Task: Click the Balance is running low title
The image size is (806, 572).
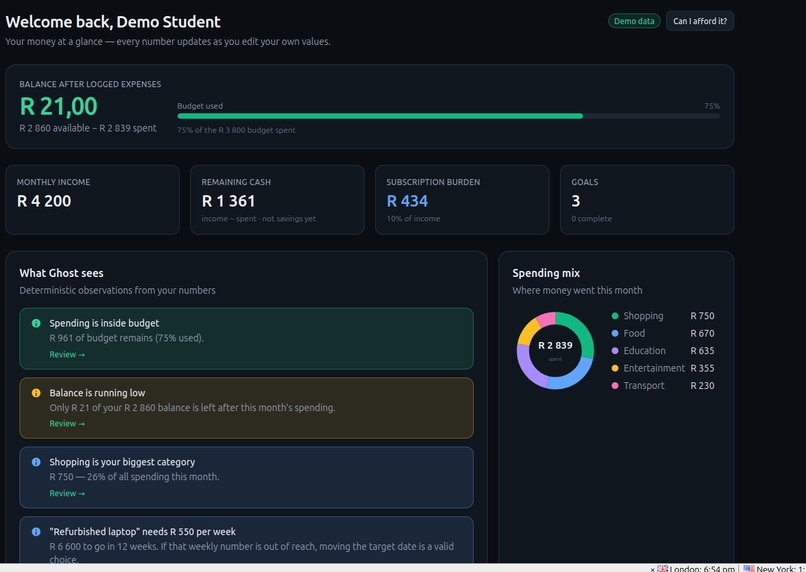Action: (97, 393)
